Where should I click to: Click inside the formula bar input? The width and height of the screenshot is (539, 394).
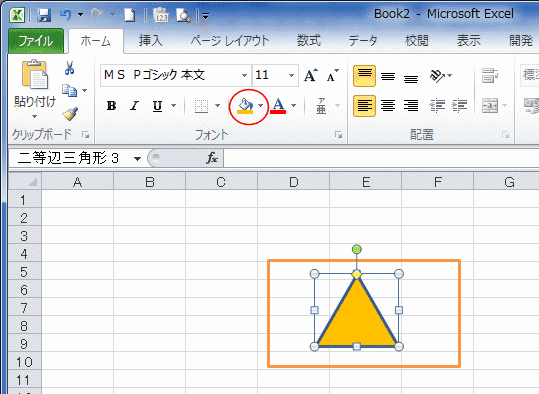381,158
